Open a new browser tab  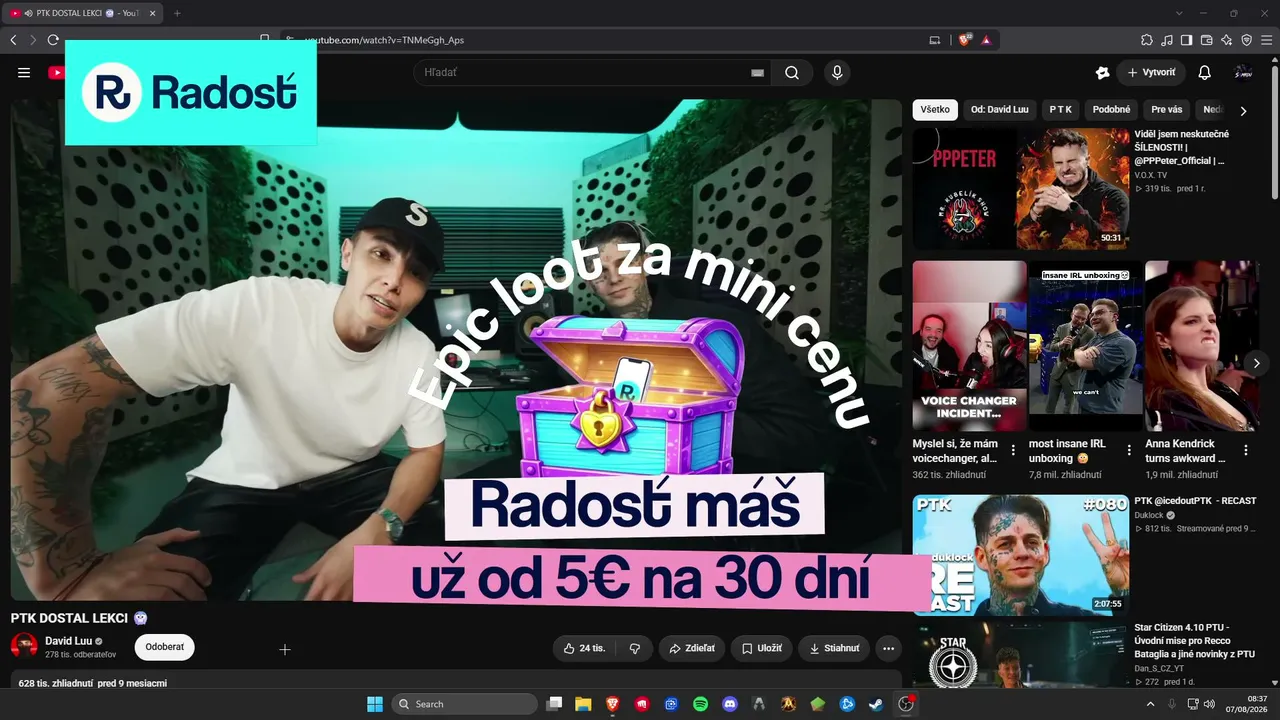177,13
